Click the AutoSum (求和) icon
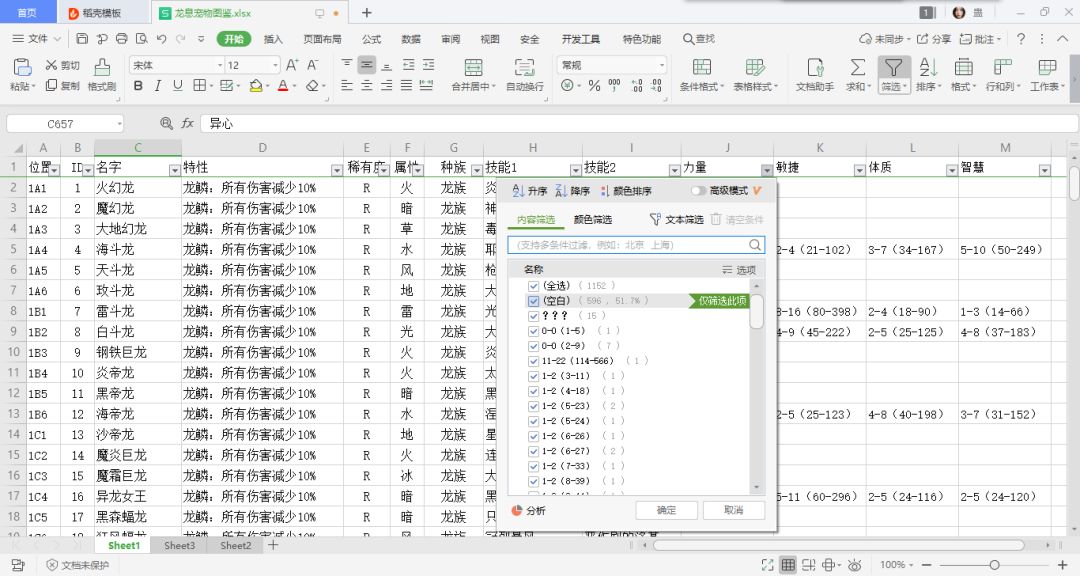The width and height of the screenshot is (1080, 576). point(858,68)
